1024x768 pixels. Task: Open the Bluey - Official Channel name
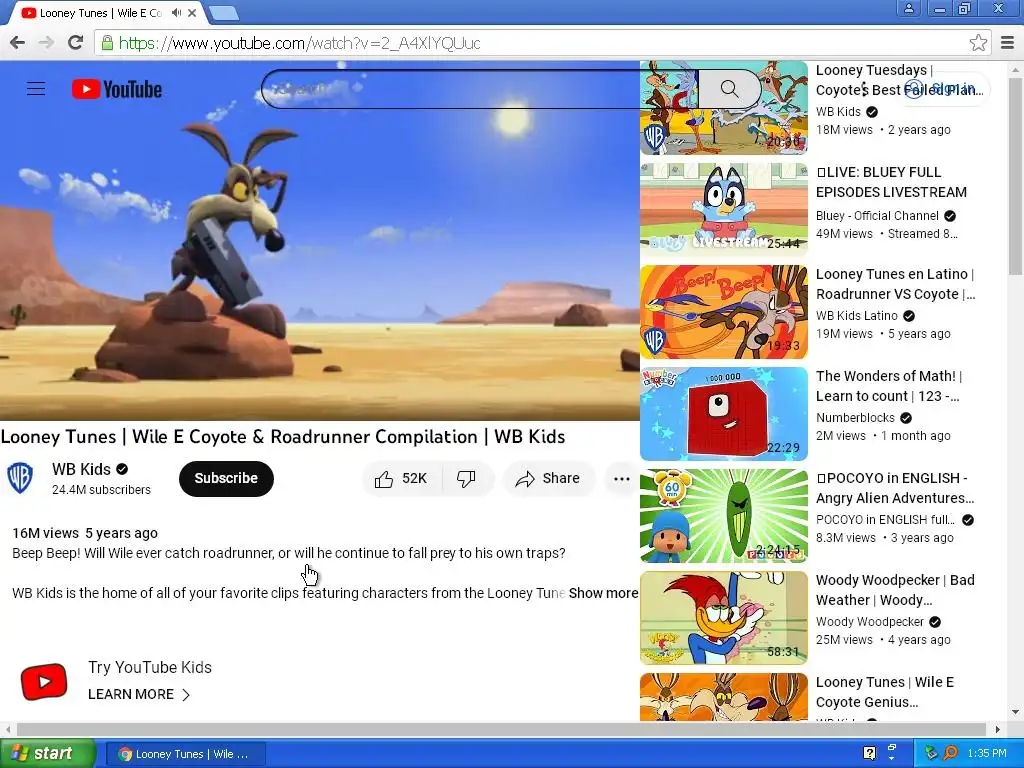(x=877, y=216)
